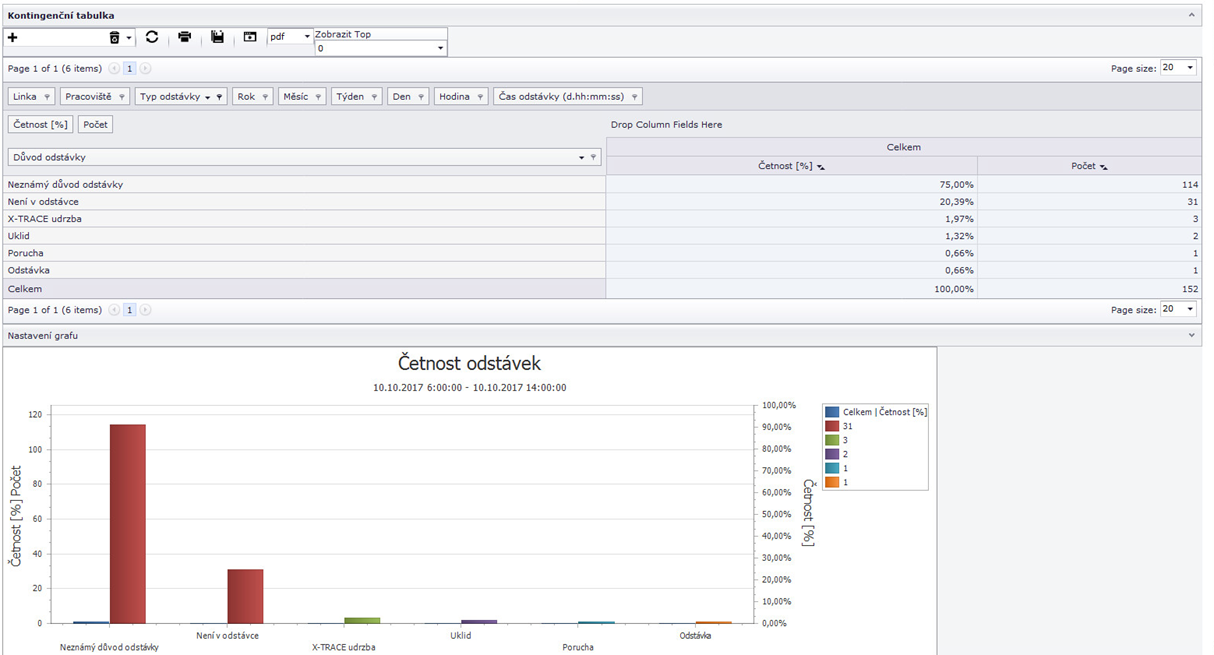
Task: Click the Četnost [%] data field button
Action: 40,125
